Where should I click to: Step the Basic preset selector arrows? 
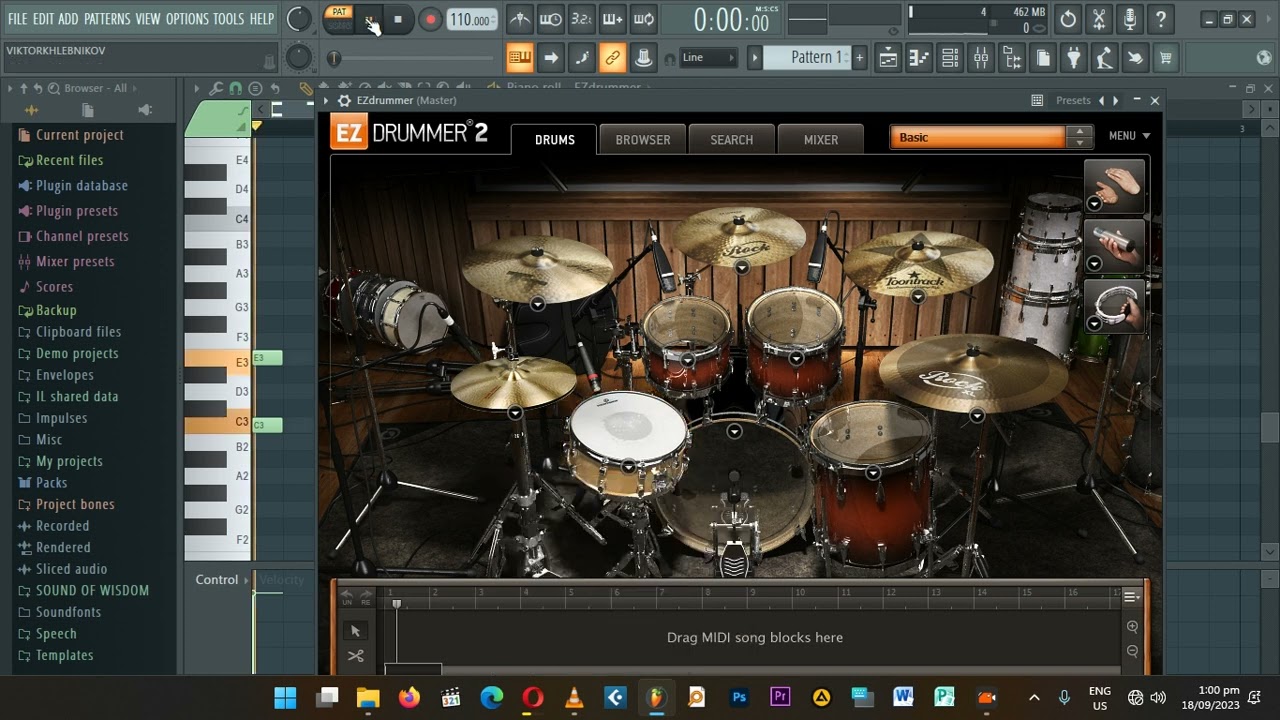[1079, 137]
